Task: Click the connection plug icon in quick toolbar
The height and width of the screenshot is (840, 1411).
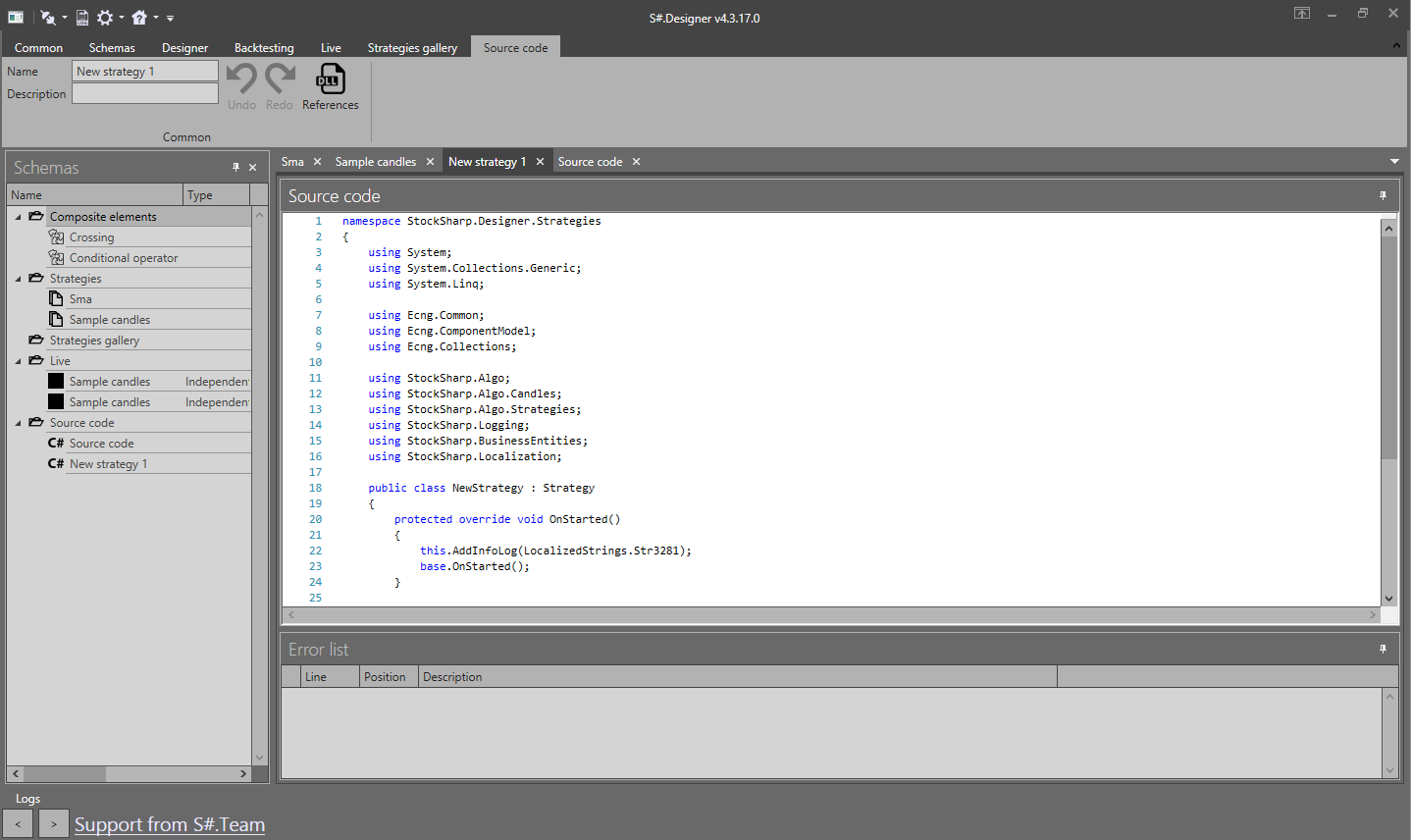Action: pyautogui.click(x=47, y=18)
